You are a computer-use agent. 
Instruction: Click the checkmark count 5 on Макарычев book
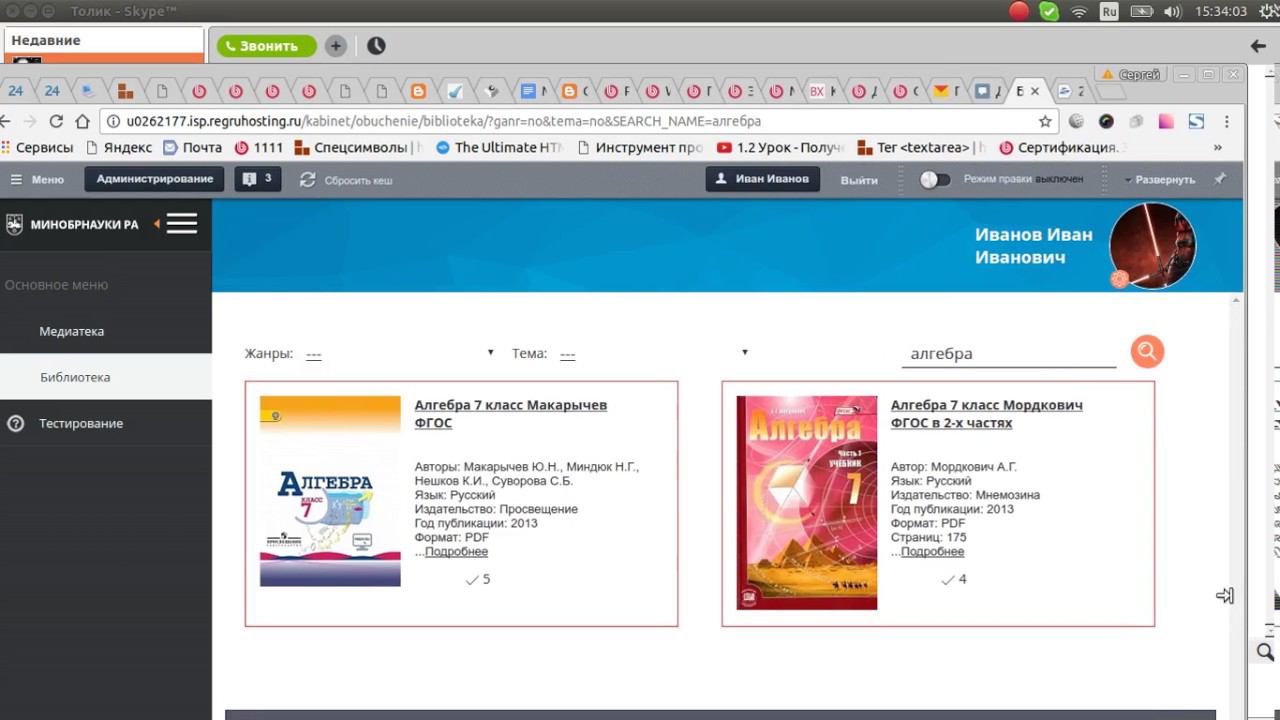pyautogui.click(x=478, y=579)
